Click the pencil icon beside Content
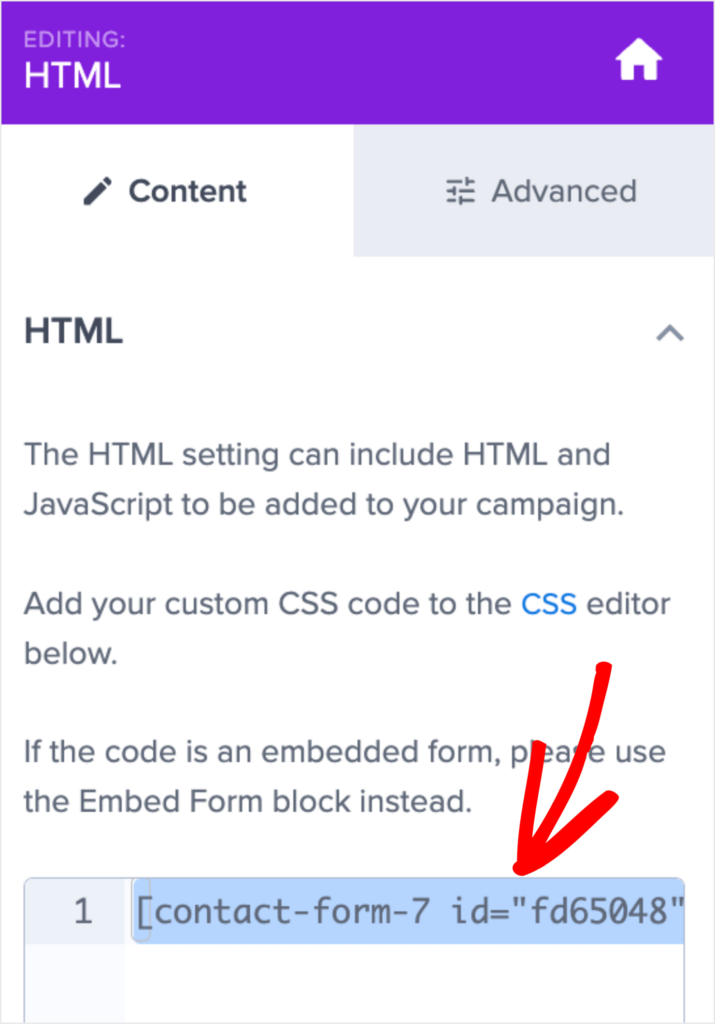This screenshot has height=1024, width=715. (x=98, y=191)
